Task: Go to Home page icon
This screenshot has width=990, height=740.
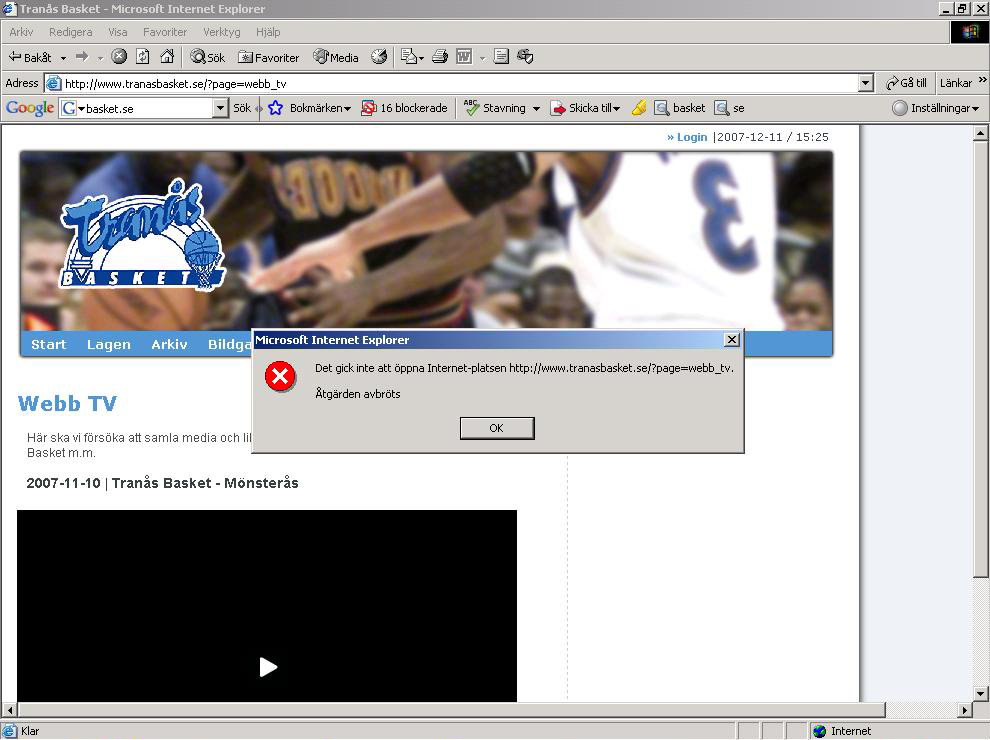Action: pos(167,57)
